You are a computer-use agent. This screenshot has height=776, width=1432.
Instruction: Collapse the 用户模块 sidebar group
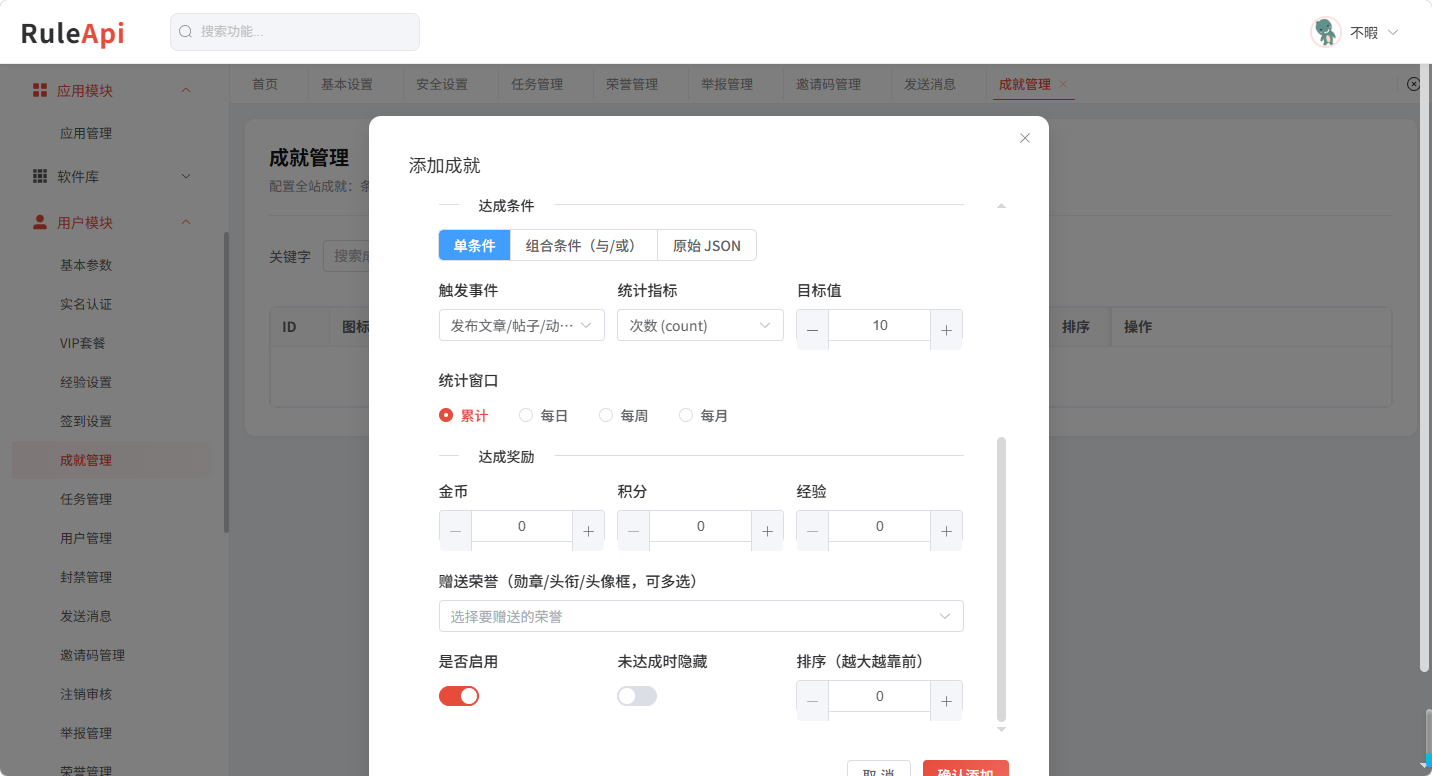185,222
